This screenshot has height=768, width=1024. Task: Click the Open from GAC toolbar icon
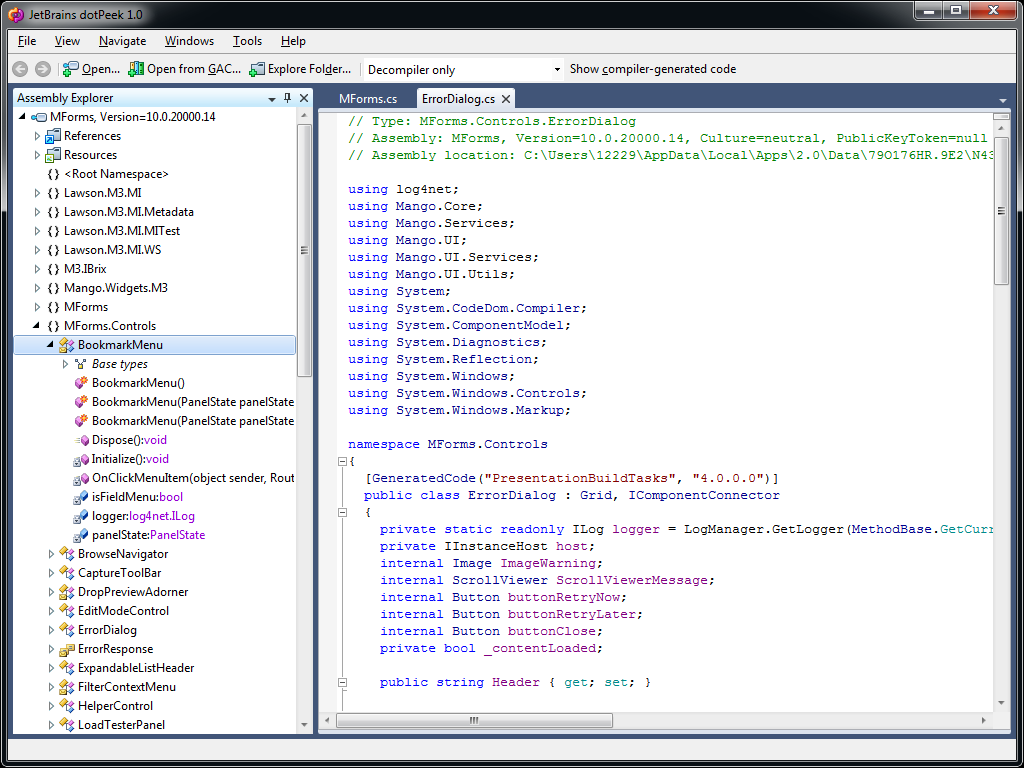136,69
